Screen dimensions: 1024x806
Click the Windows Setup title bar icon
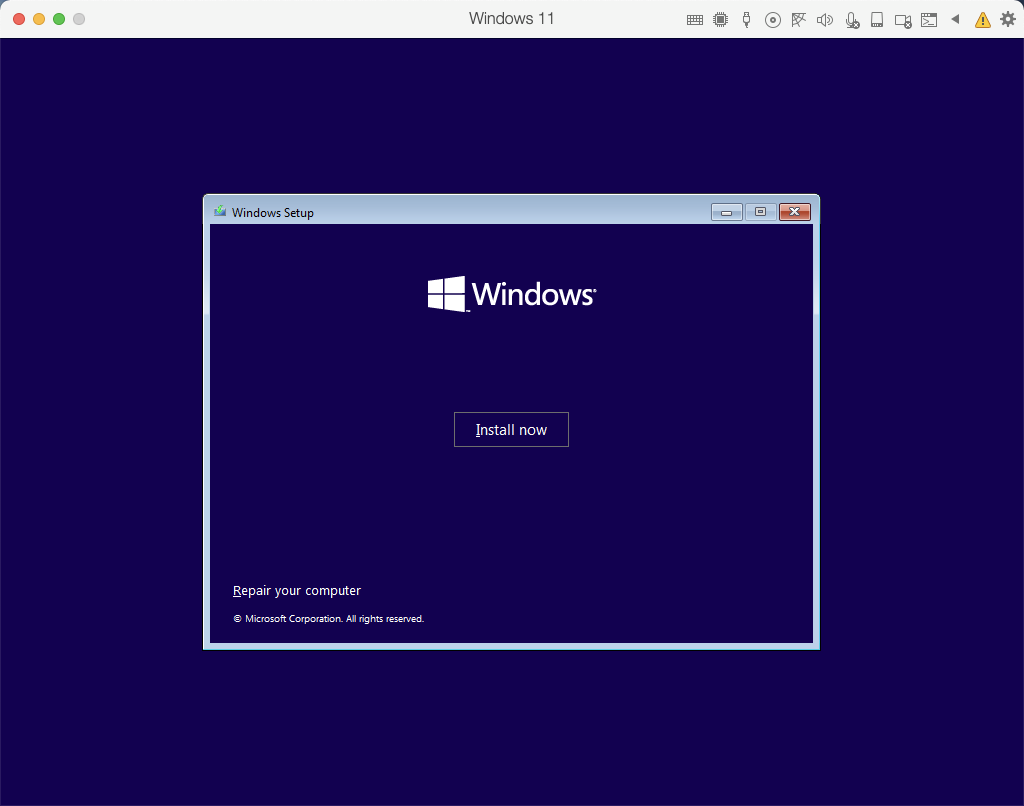coord(220,211)
